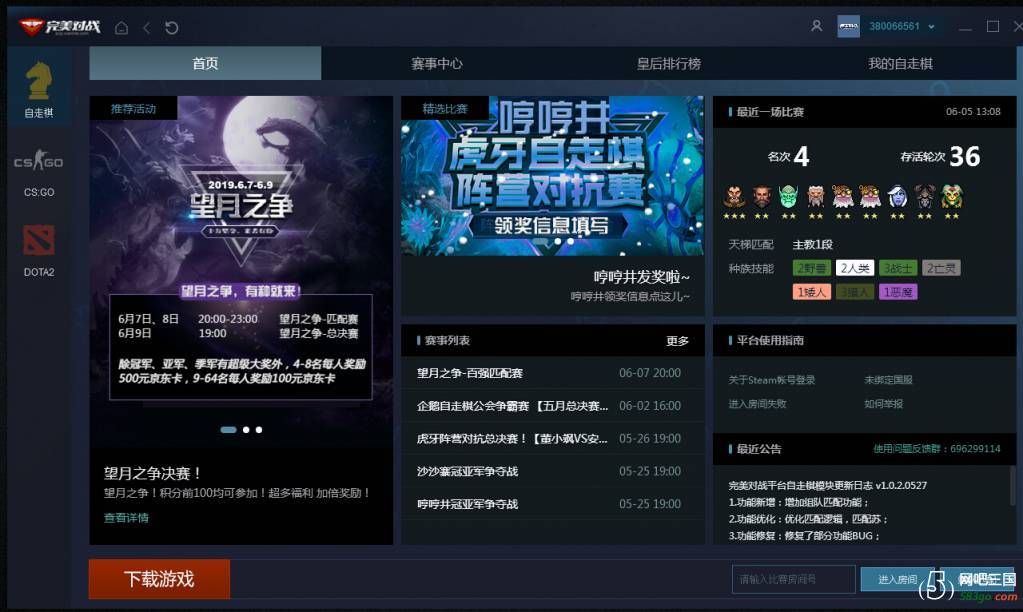Open the 企鹅自走棋公会争霸赛 match row
The height and width of the screenshot is (612, 1023).
553,405
